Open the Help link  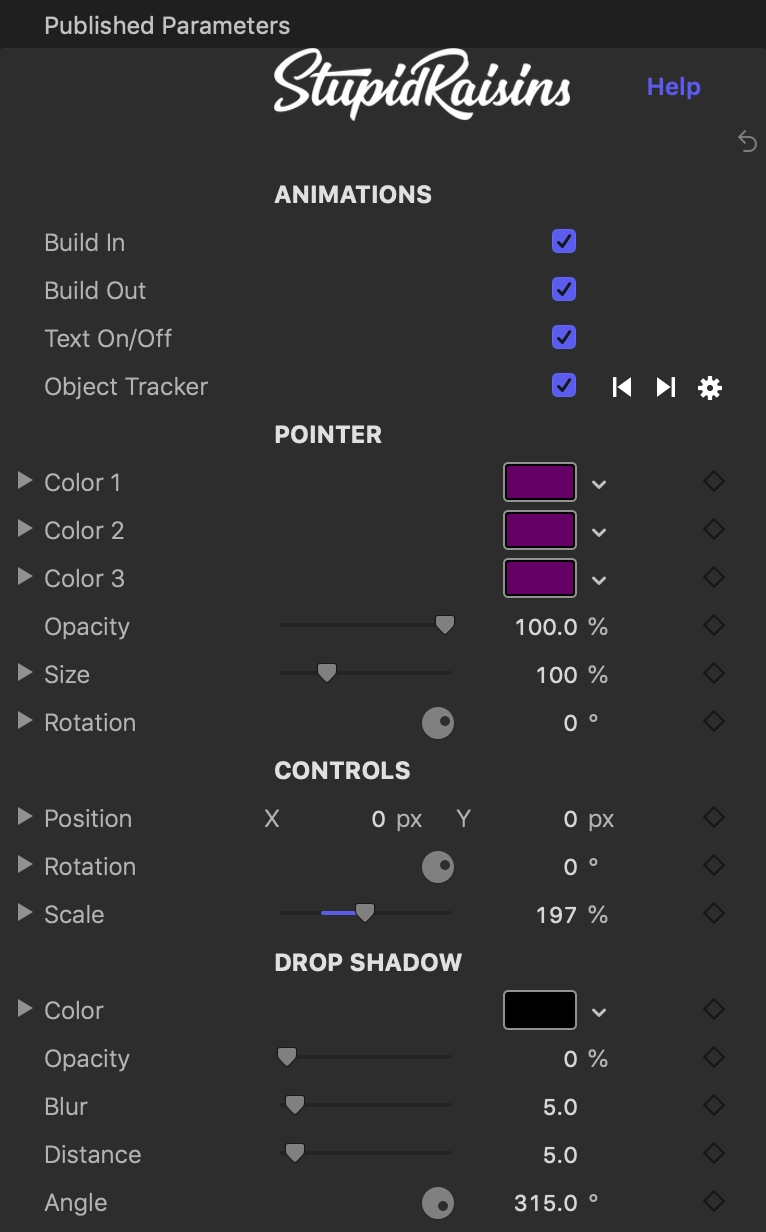tap(674, 87)
